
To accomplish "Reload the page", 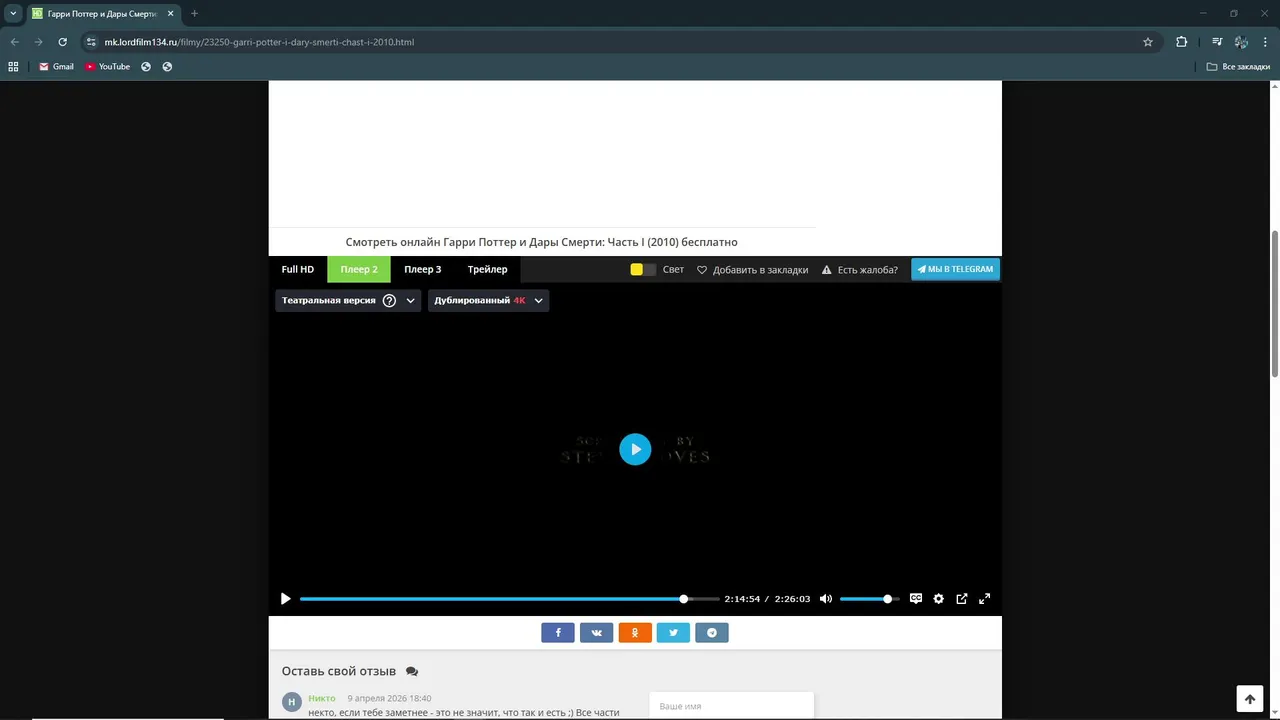I will pyautogui.click(x=62, y=42).
